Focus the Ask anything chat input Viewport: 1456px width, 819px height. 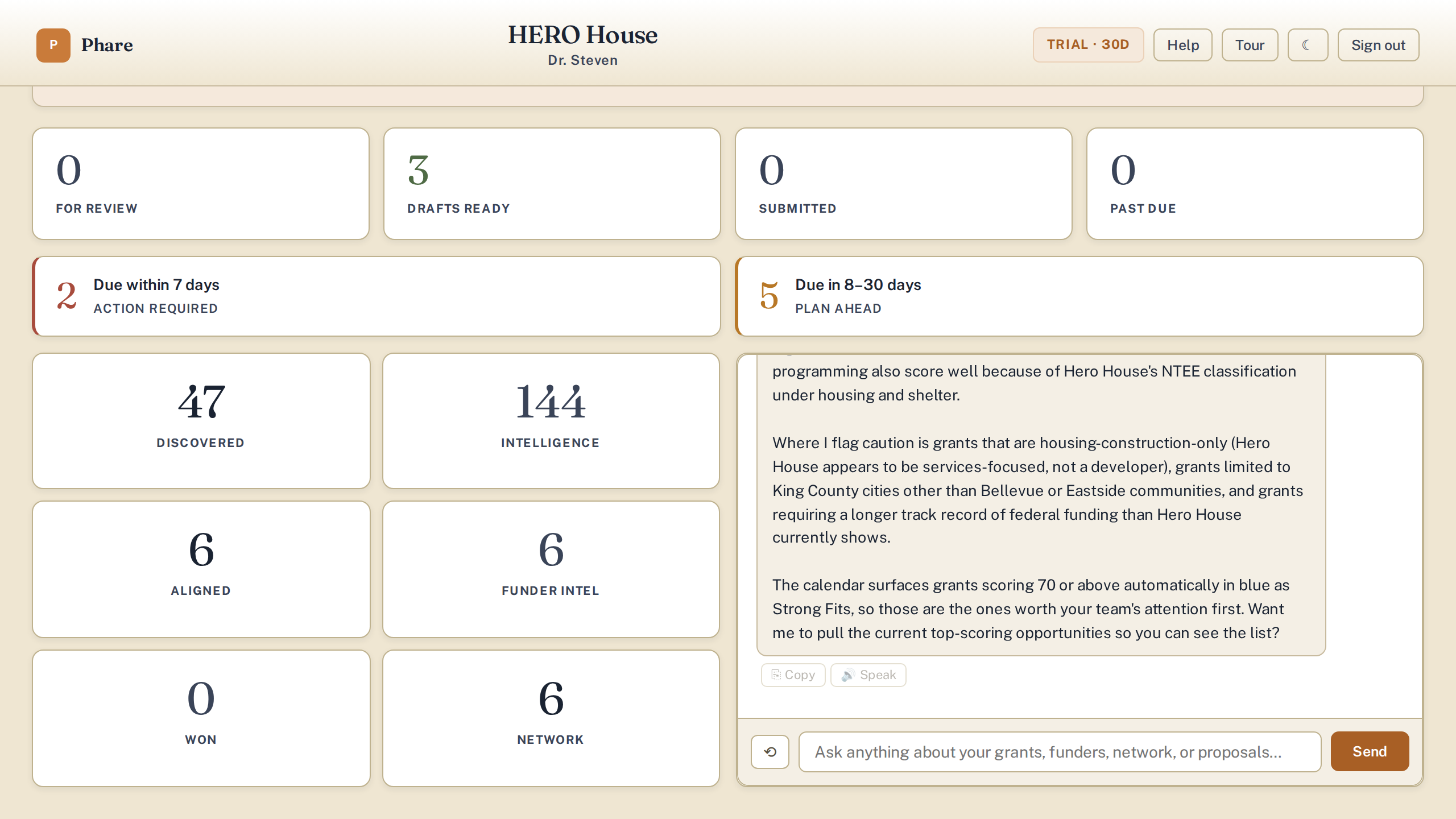(1060, 752)
